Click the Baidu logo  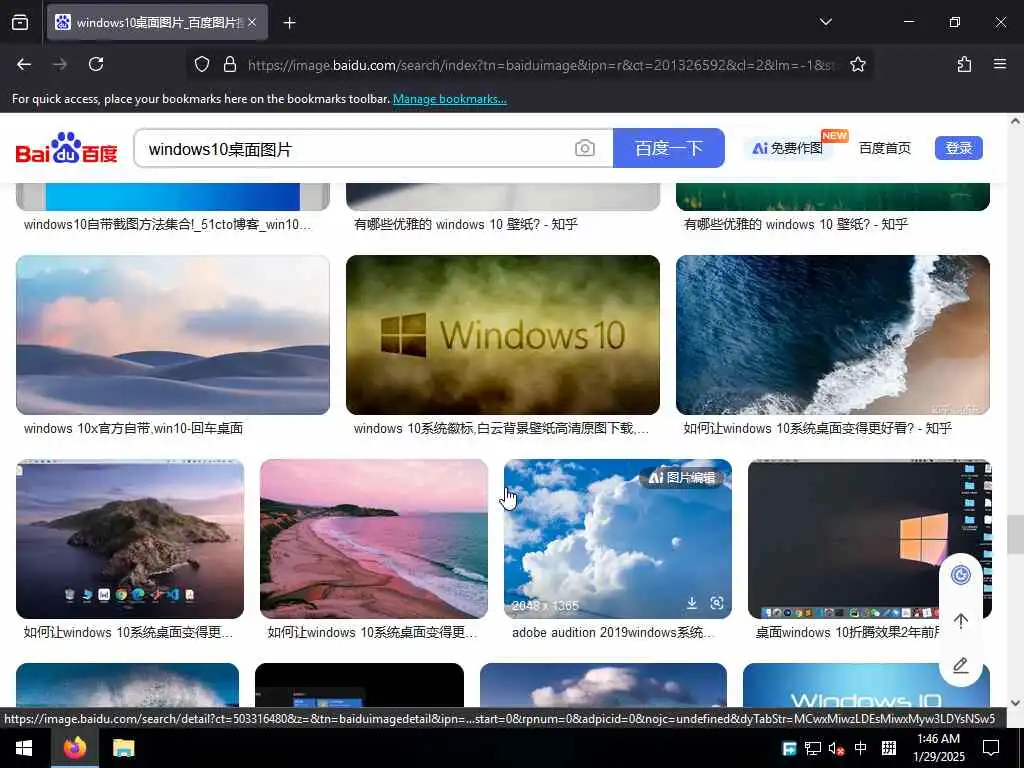pyautogui.click(x=67, y=148)
